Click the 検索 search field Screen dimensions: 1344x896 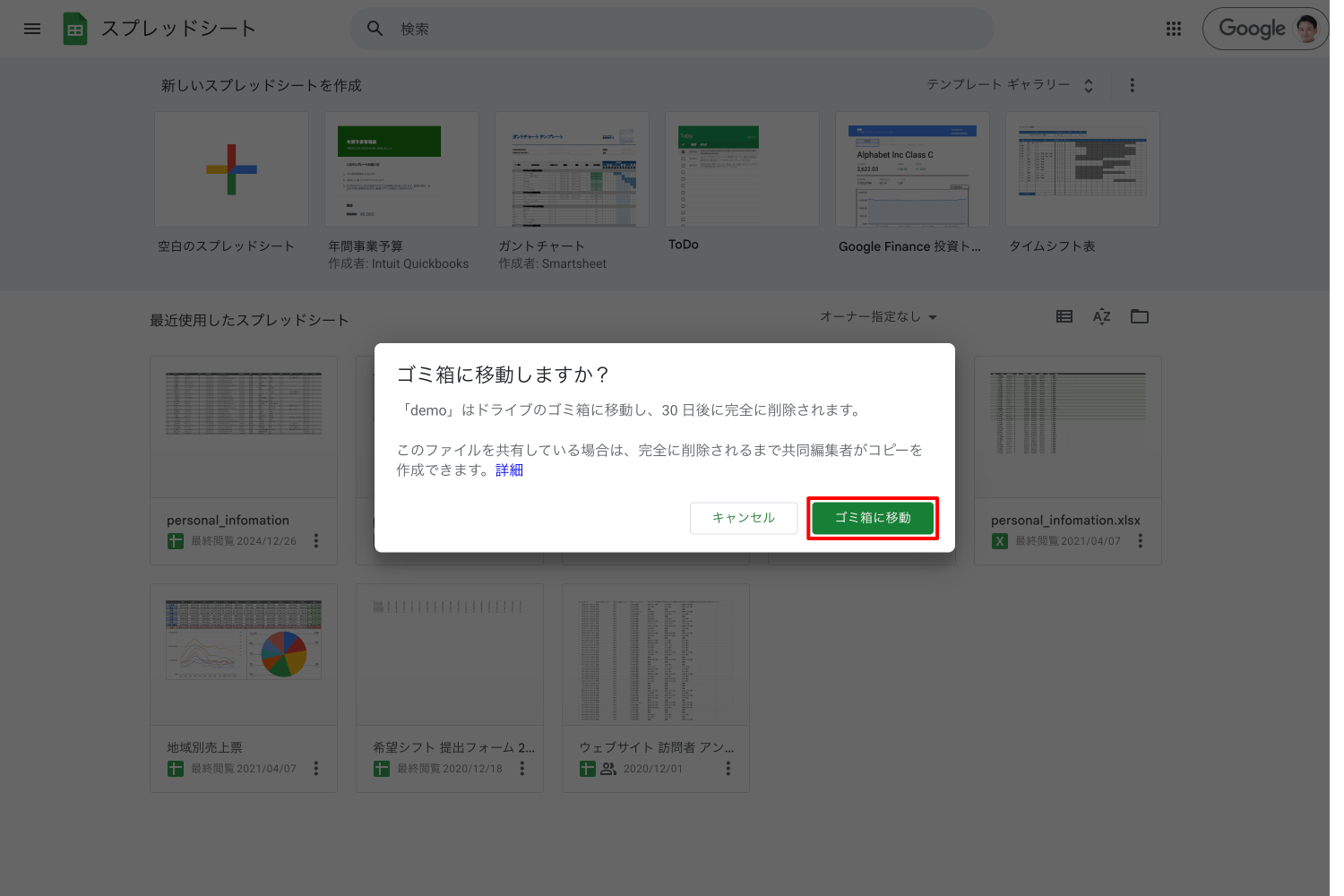point(672,29)
